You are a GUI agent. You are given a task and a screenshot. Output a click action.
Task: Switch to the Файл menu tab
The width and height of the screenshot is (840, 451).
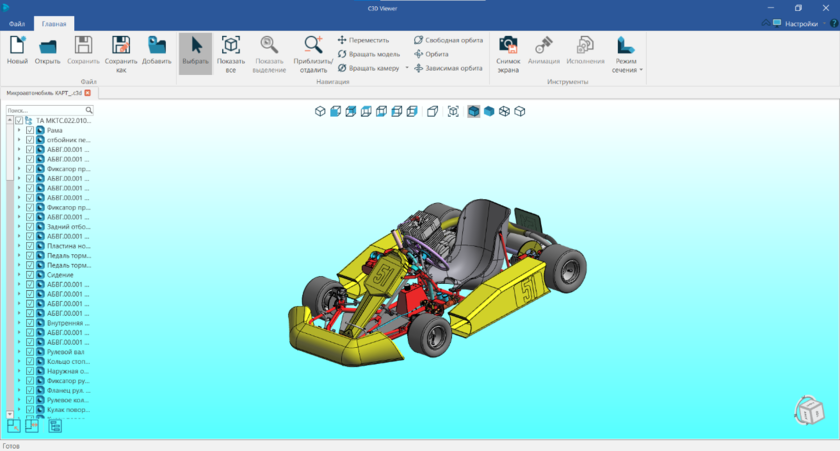click(x=17, y=23)
